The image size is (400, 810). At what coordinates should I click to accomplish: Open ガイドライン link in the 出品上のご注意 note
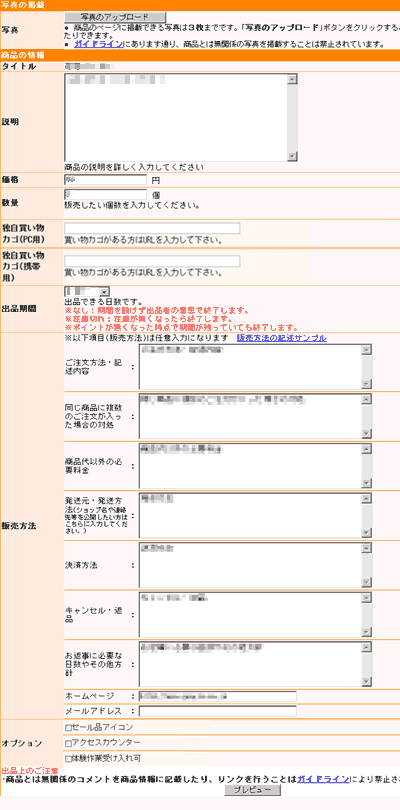pyautogui.click(x=322, y=778)
